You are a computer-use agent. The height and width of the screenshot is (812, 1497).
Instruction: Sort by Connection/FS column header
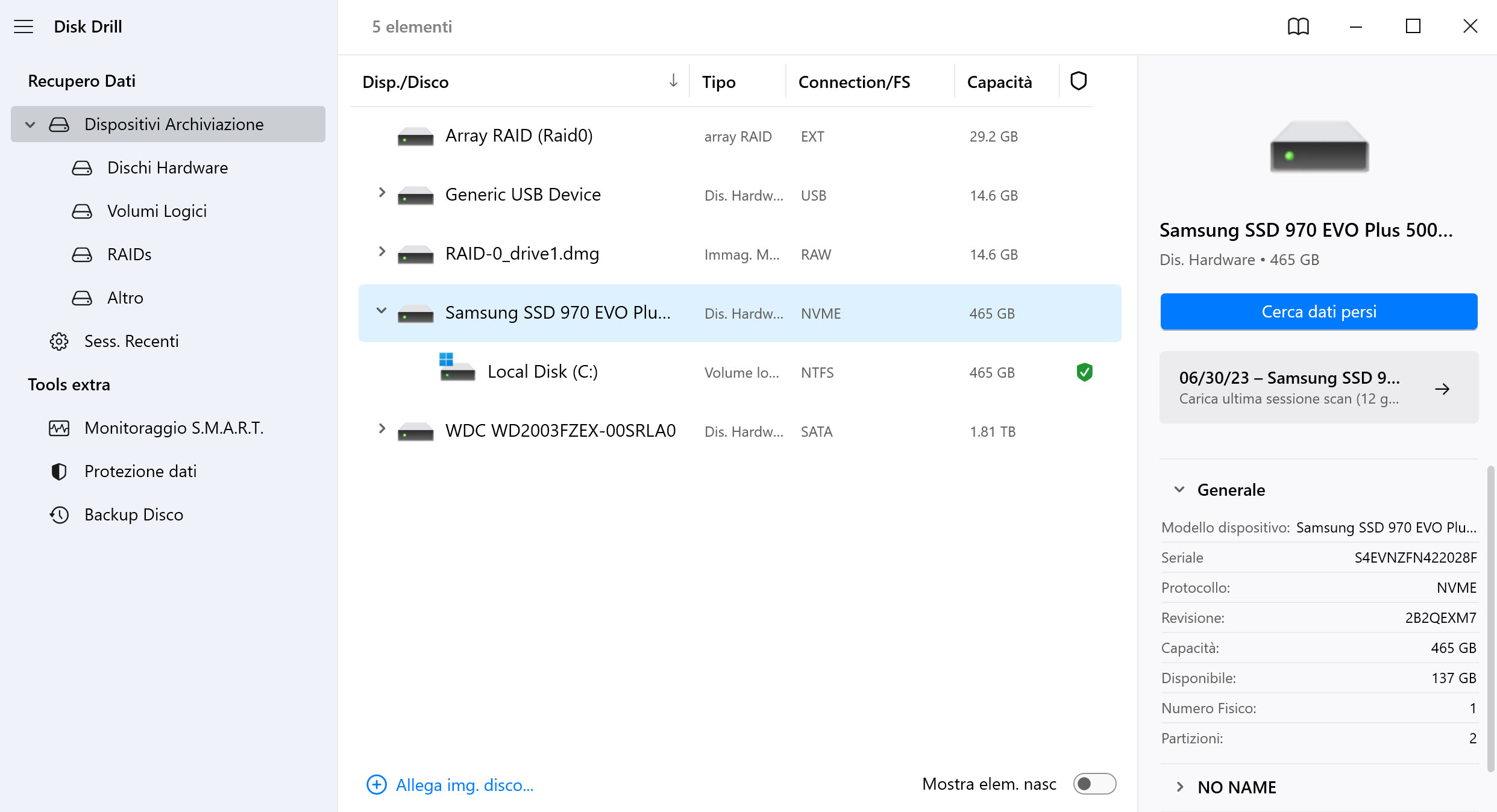point(854,82)
